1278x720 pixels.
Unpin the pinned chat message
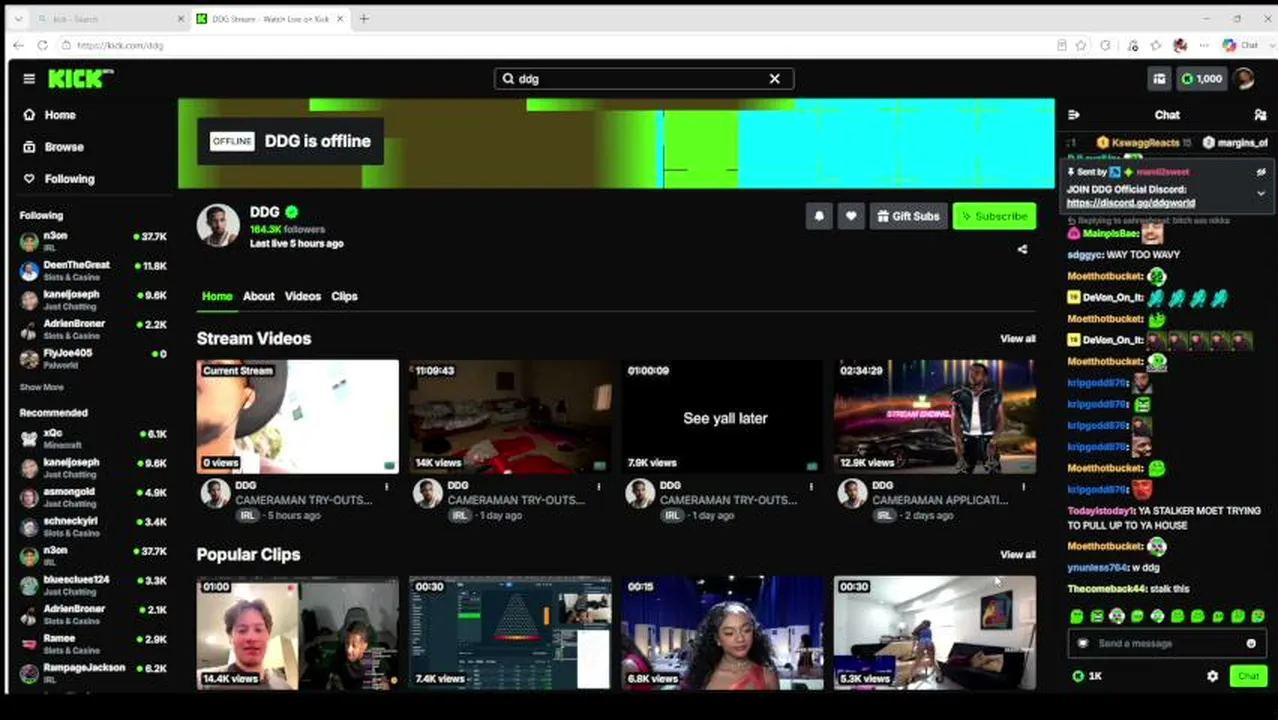[1261, 172]
